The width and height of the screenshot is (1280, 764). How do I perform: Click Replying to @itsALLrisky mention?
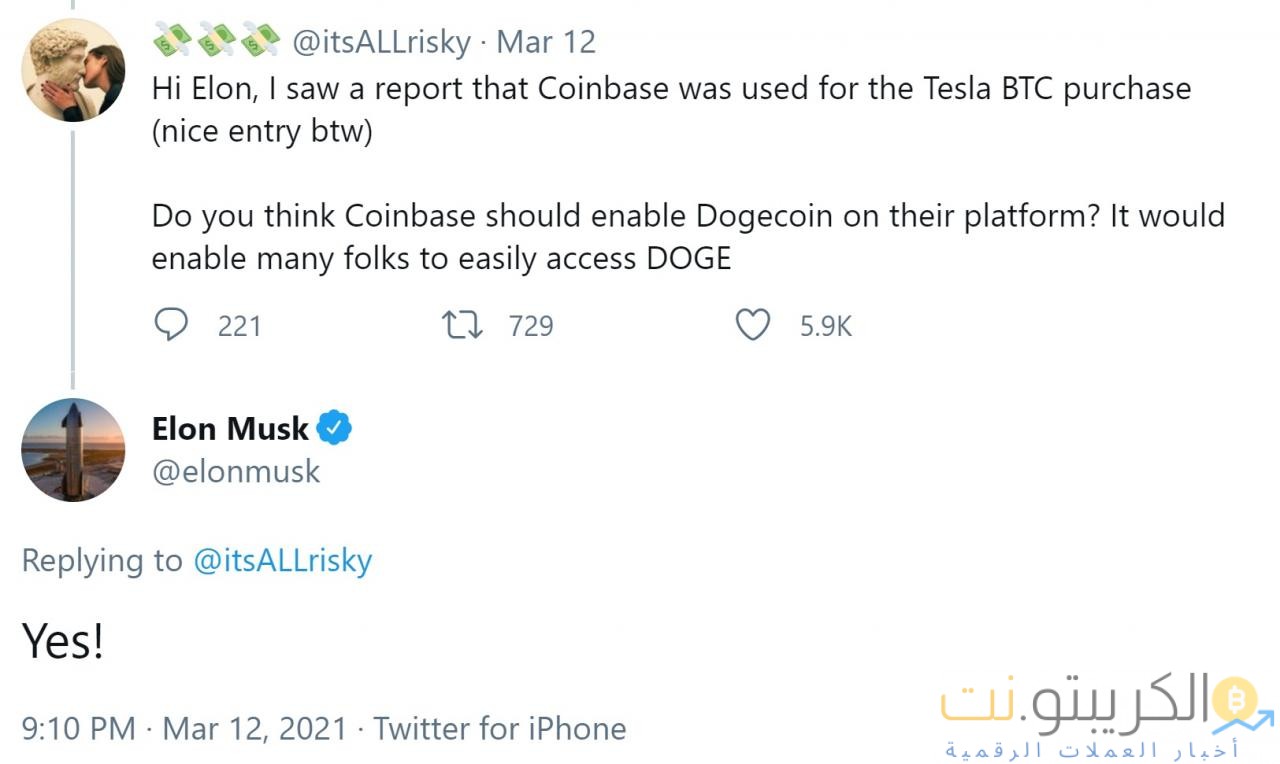point(284,561)
